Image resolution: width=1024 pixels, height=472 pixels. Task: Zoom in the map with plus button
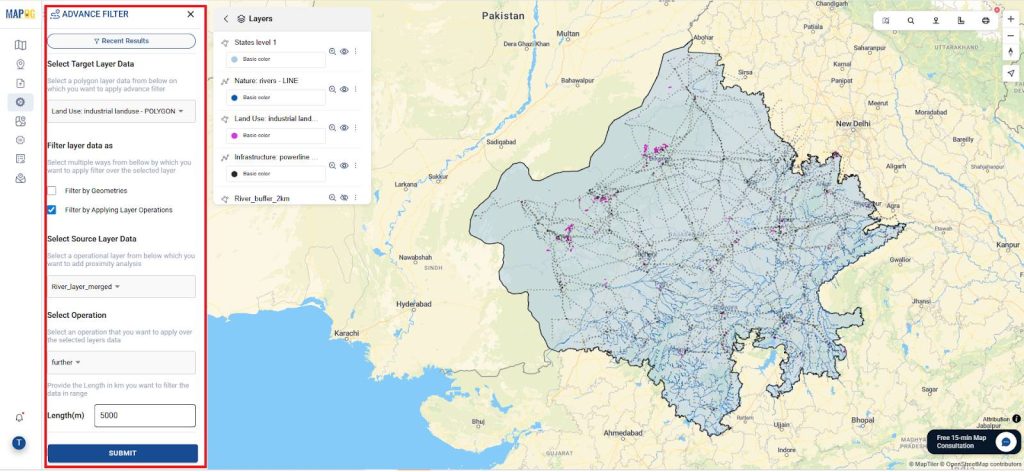1011,19
